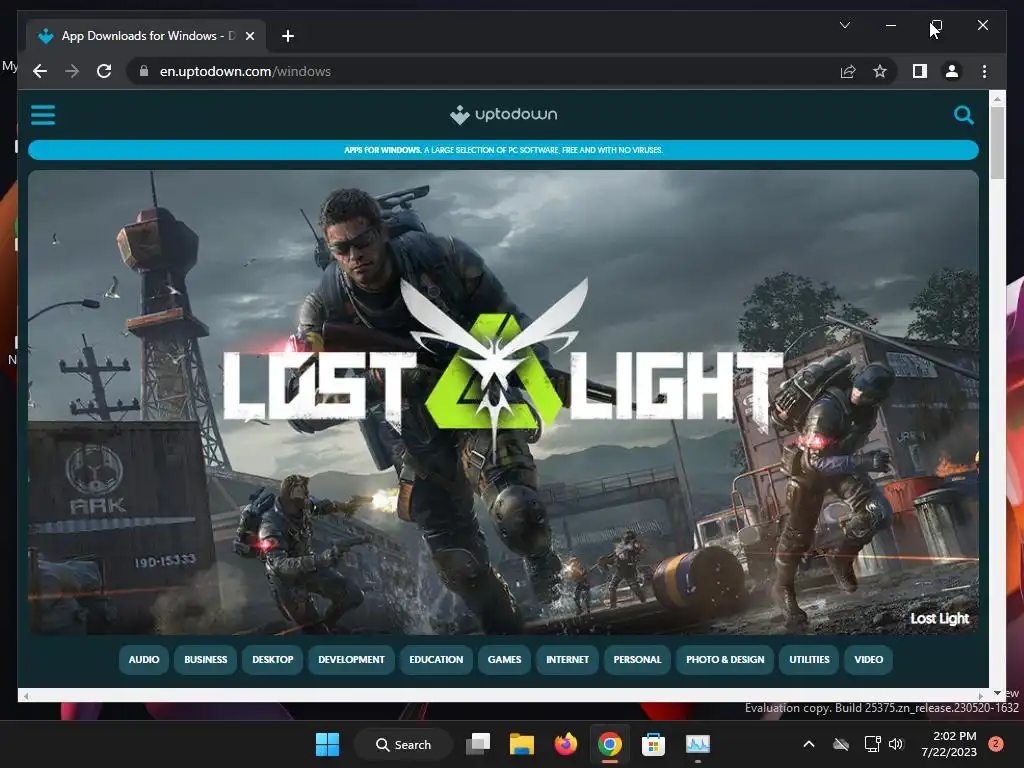Open notifications badge showing 2
Image resolution: width=1024 pixels, height=768 pixels.
click(x=996, y=744)
